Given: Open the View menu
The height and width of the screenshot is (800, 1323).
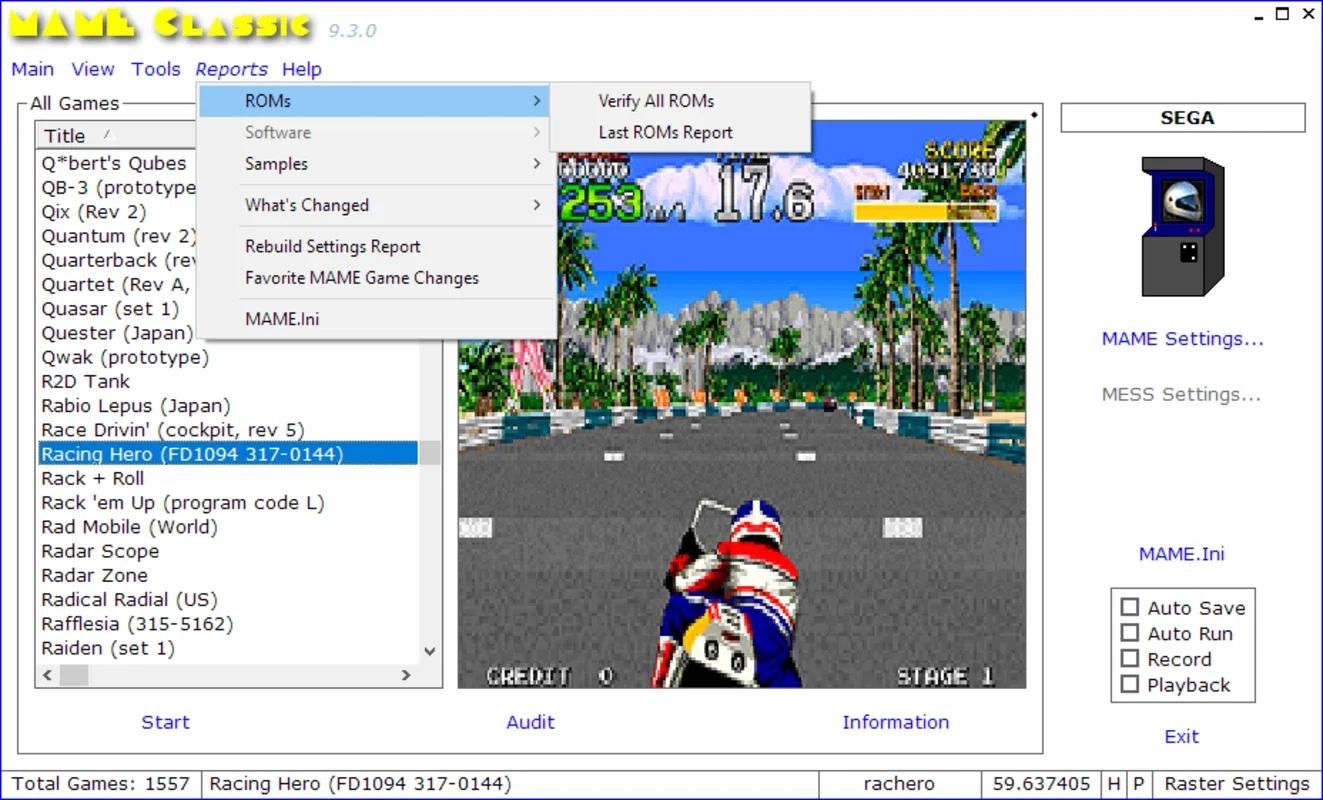Looking at the screenshot, I should pyautogui.click(x=93, y=69).
